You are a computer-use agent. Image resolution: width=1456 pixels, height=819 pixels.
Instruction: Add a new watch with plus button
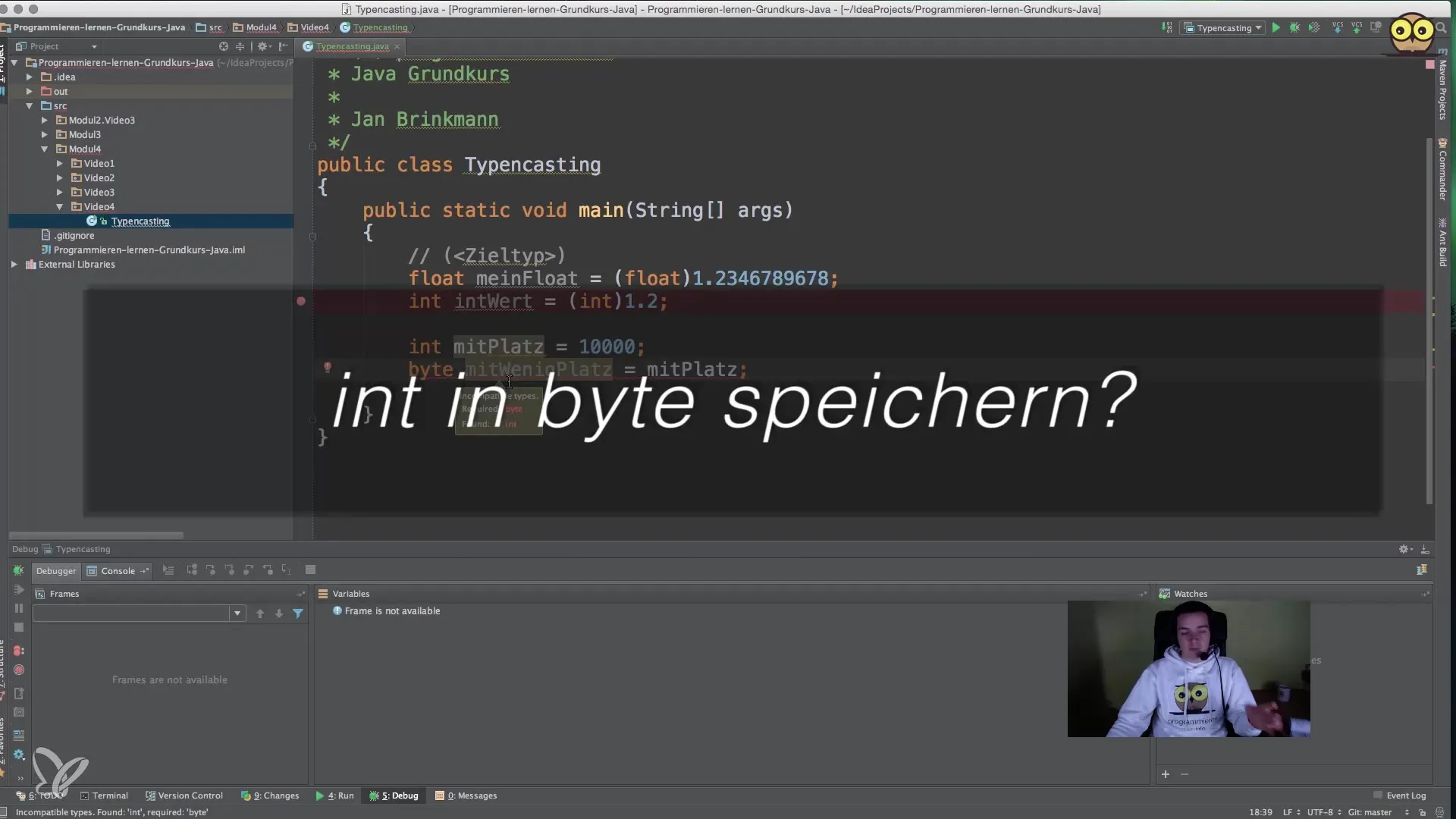pos(1166,774)
